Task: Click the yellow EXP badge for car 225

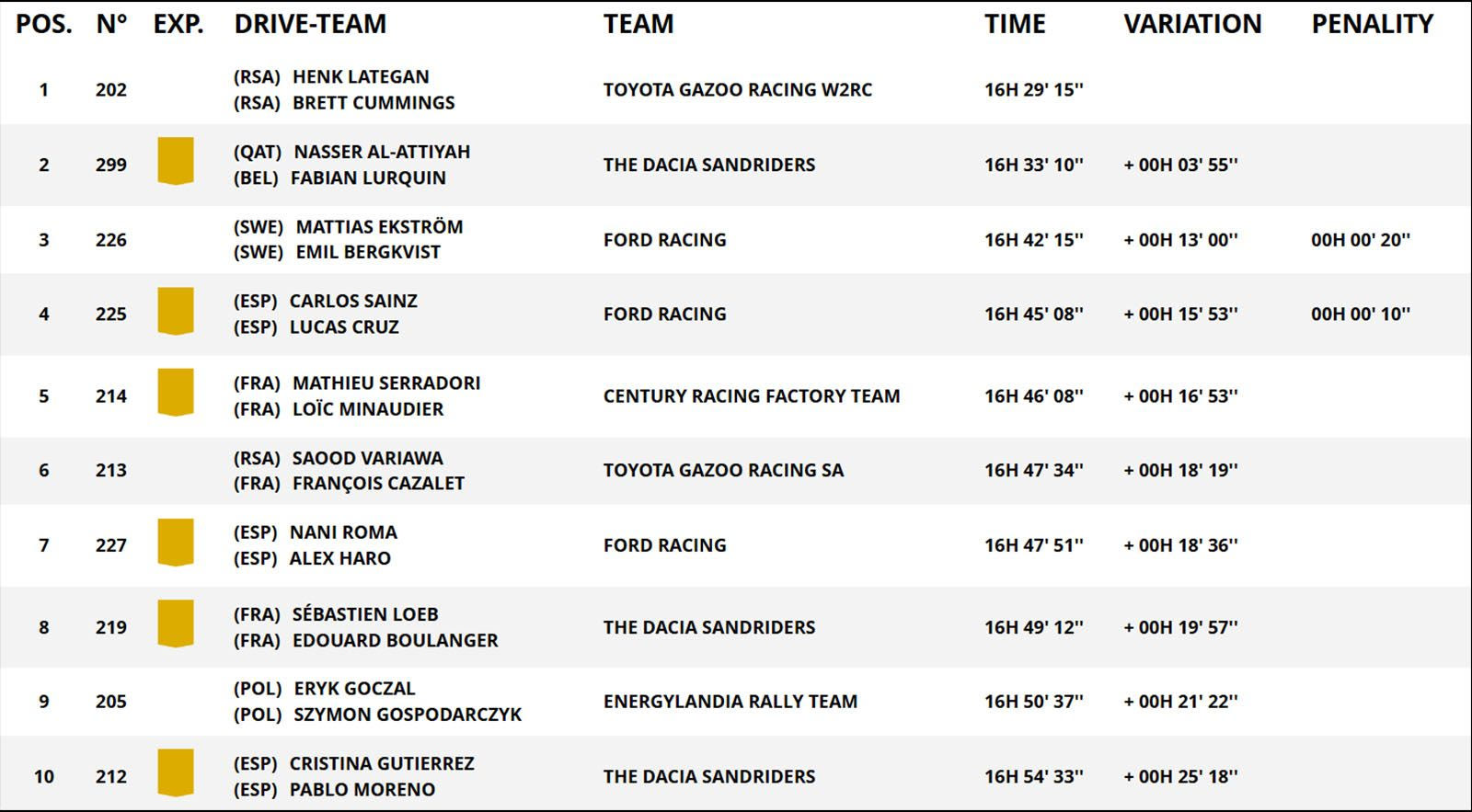Action: (175, 311)
